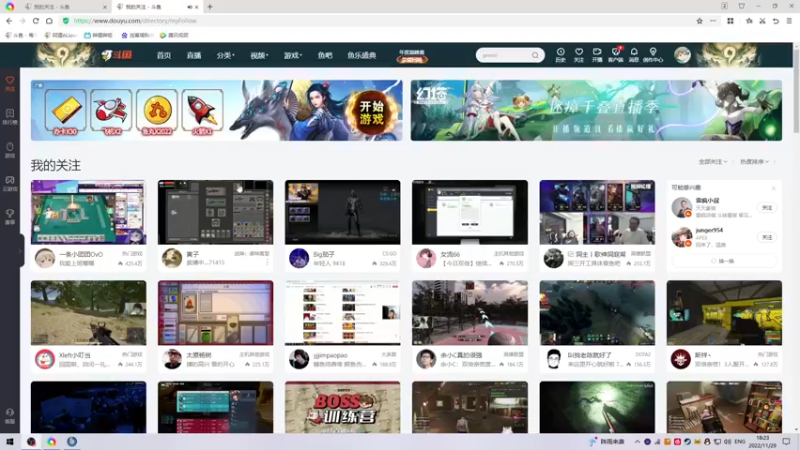
Task: Follow the first recommended streamer (above junger954)
Action: 767,208
